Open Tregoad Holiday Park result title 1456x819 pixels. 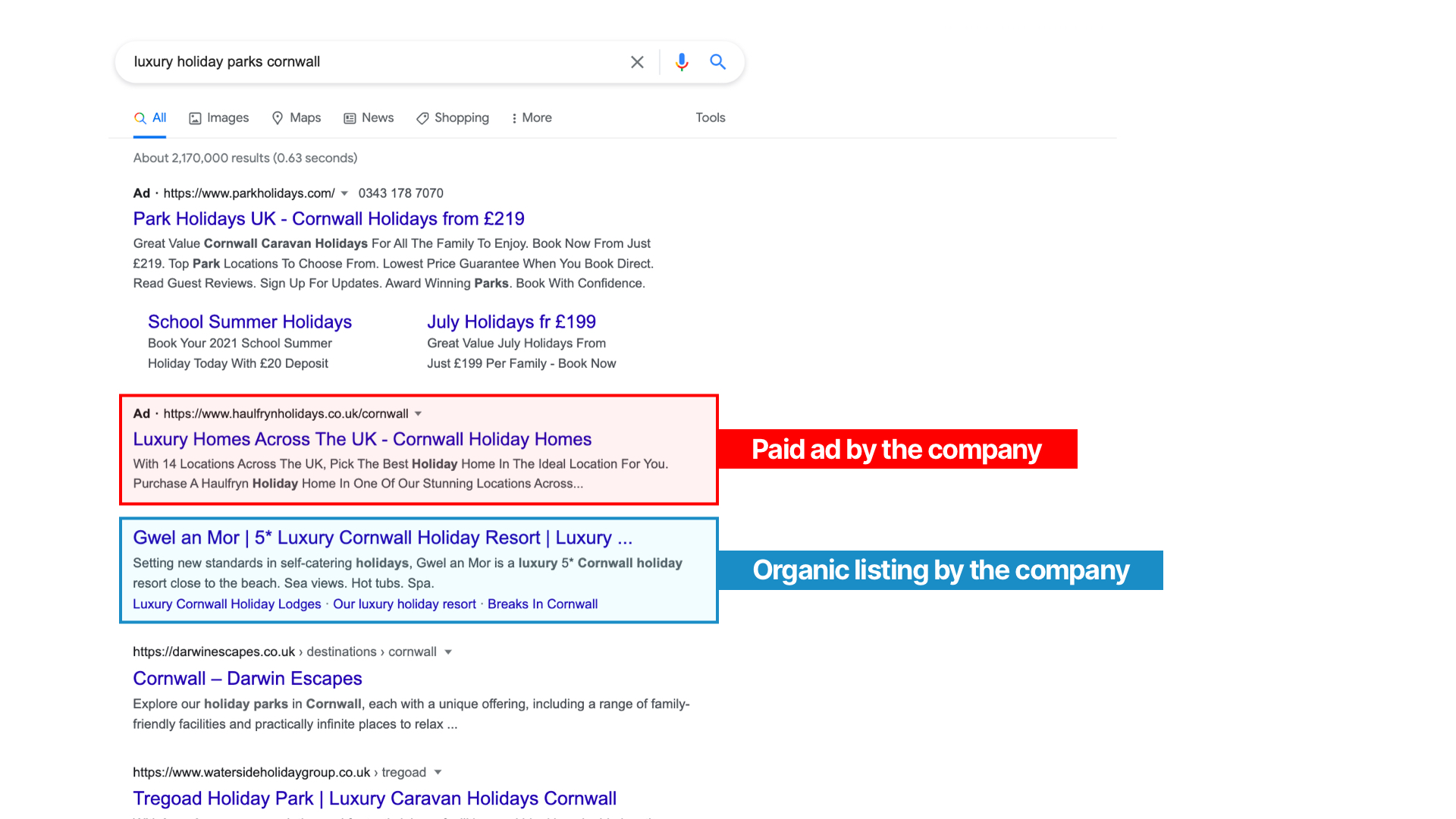375,799
